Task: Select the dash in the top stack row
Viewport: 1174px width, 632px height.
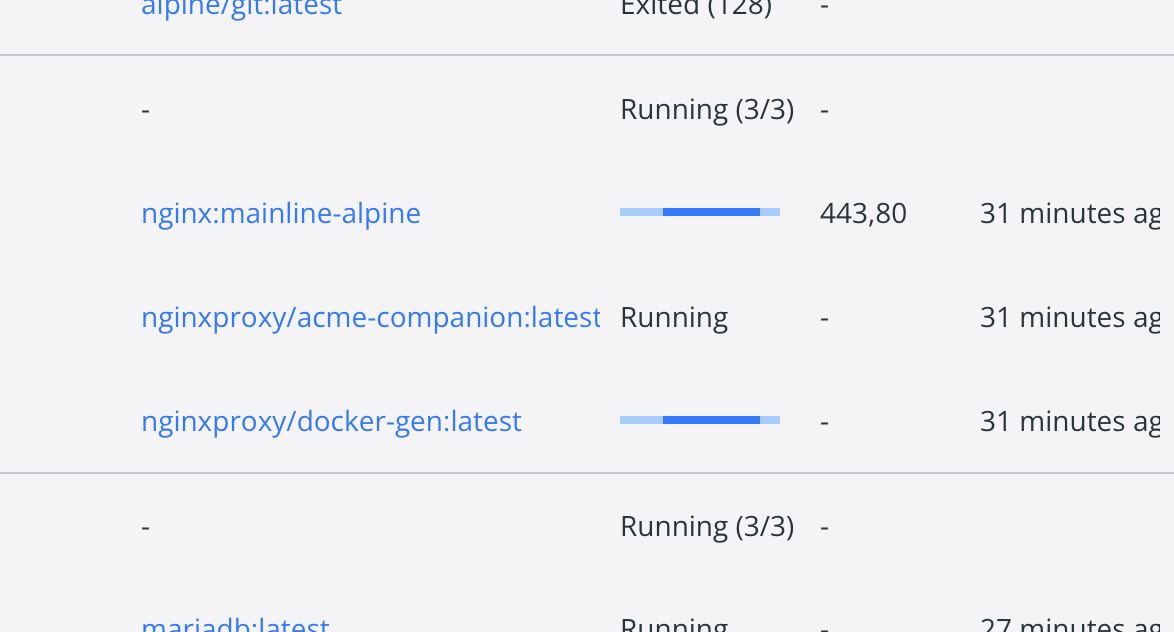Action: coord(145,109)
